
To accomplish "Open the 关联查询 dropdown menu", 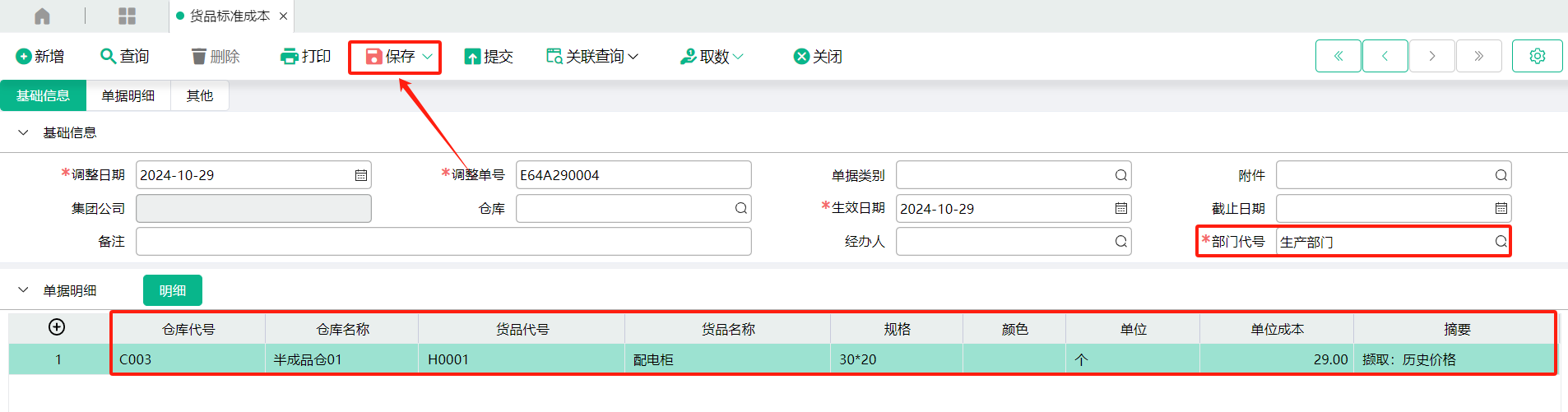I will (592, 56).
